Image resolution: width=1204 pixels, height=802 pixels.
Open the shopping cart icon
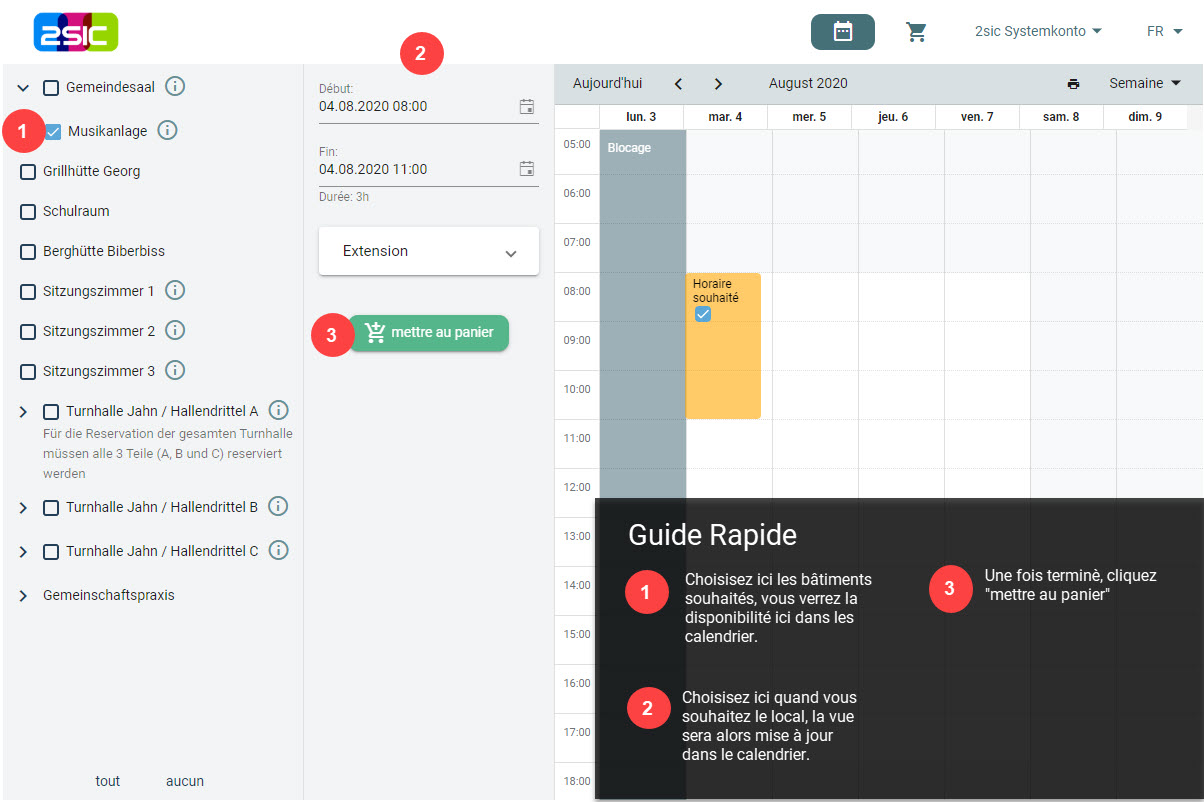[x=916, y=32]
